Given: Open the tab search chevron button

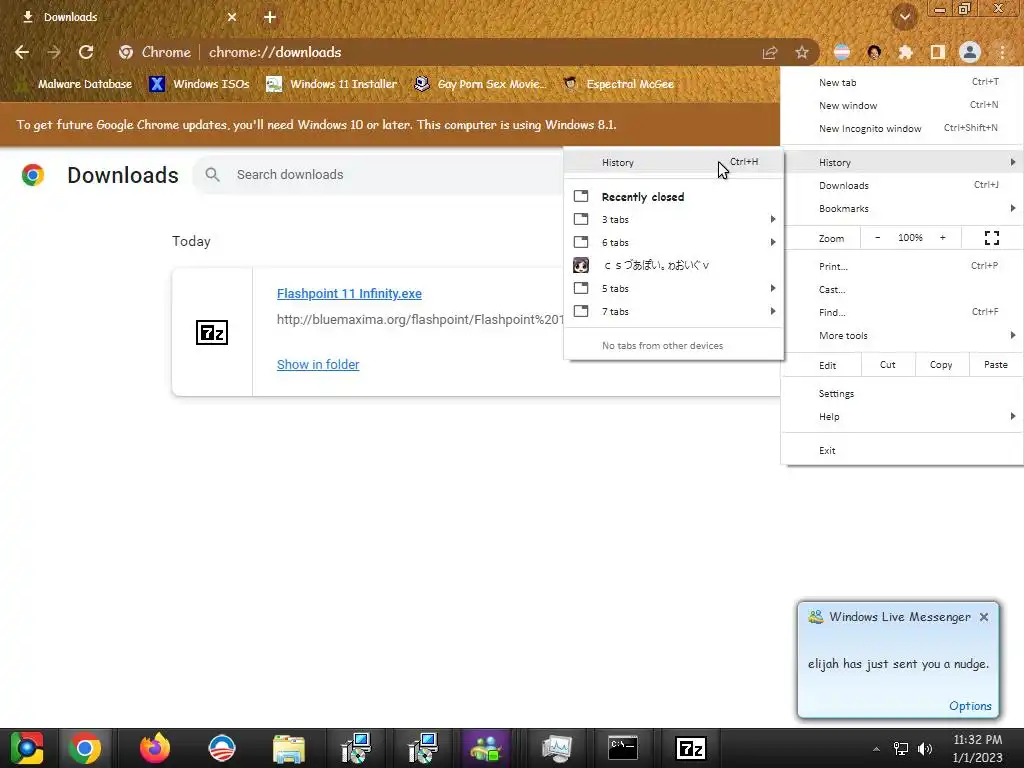Looking at the screenshot, I should pos(904,17).
